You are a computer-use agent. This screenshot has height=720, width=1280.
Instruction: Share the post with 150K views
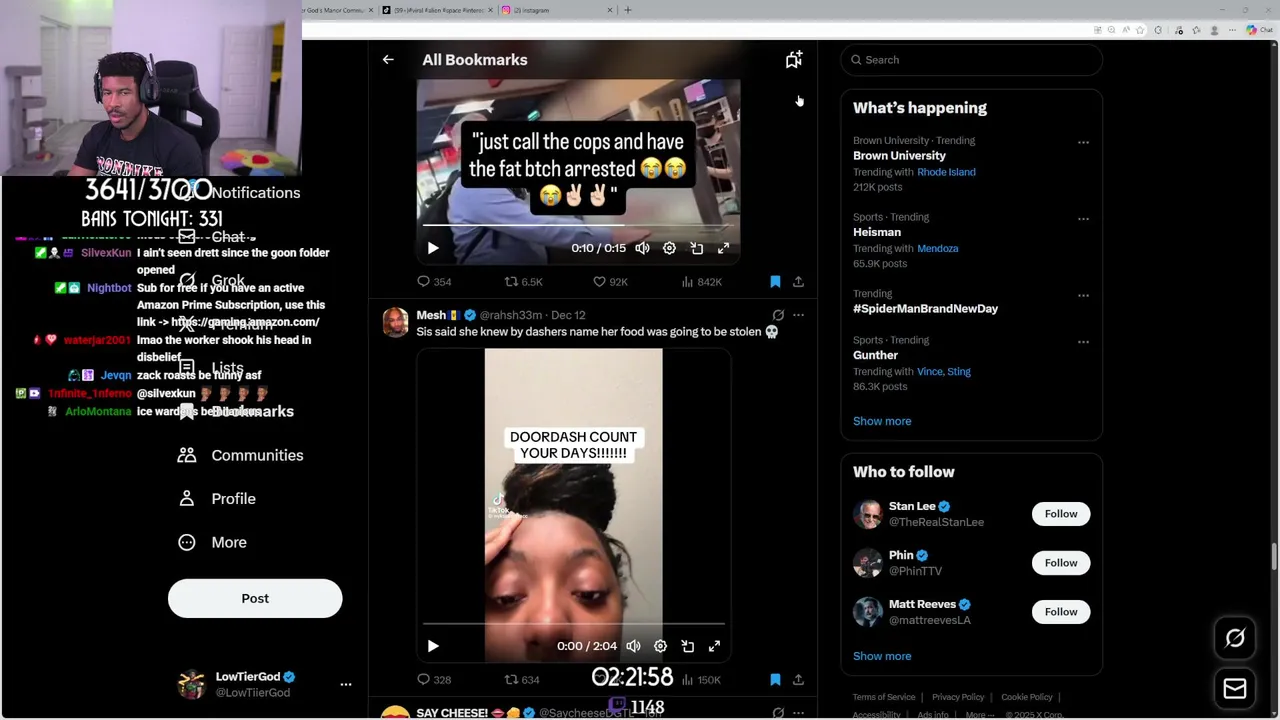pyautogui.click(x=798, y=680)
